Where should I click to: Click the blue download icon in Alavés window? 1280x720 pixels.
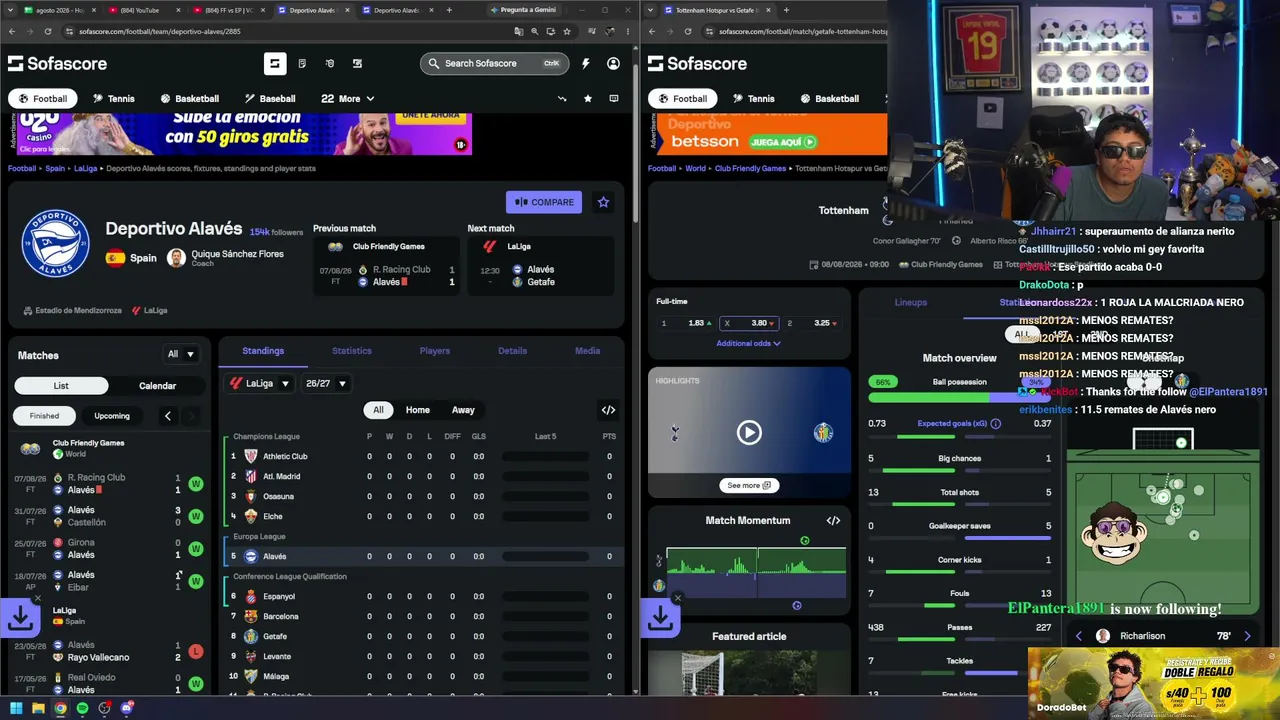point(20,618)
